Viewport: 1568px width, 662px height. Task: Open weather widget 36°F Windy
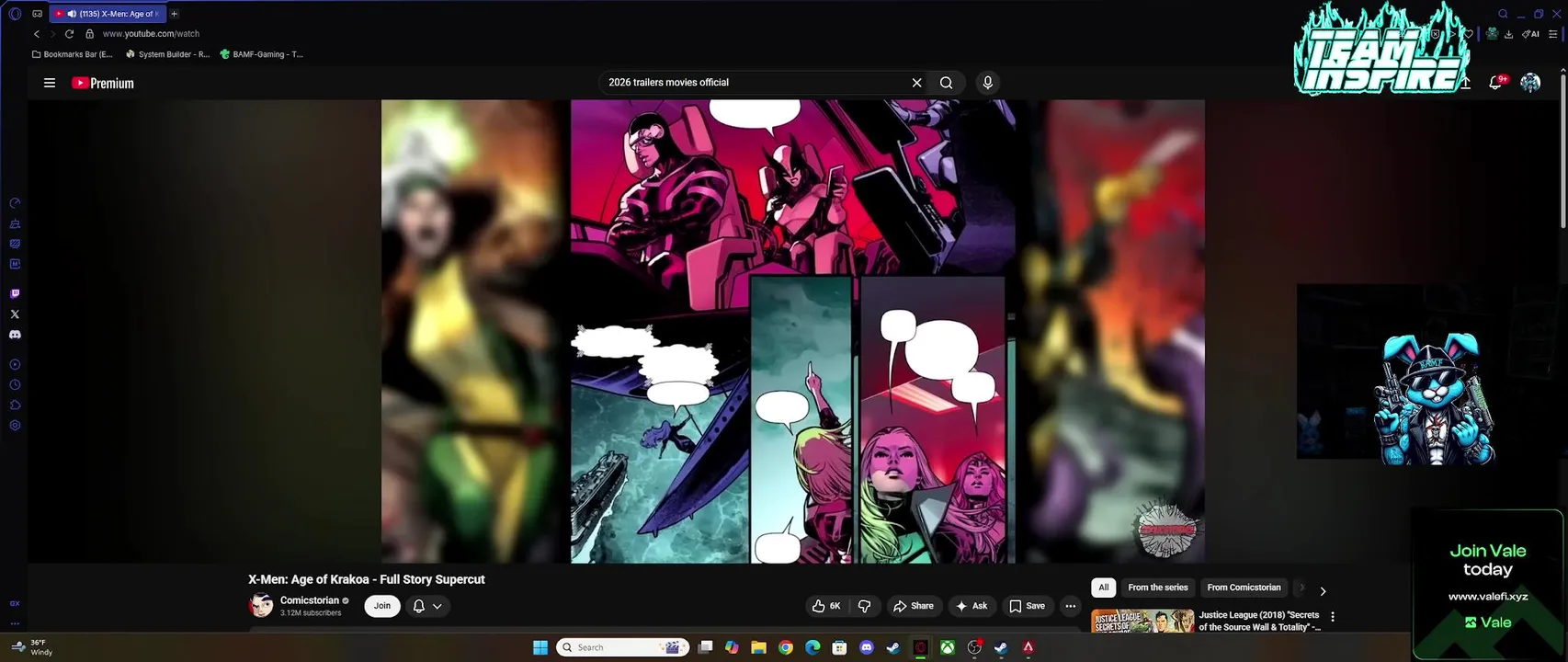32,647
